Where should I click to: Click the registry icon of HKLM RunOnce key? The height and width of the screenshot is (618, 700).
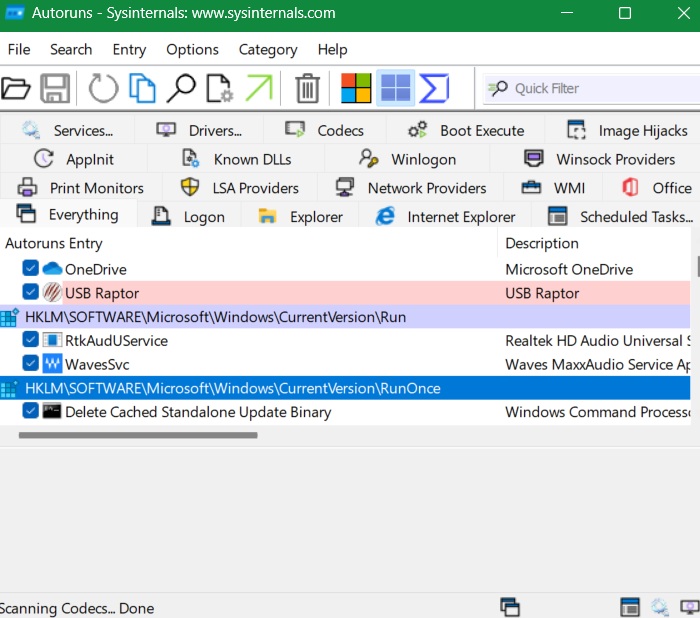coord(9,388)
